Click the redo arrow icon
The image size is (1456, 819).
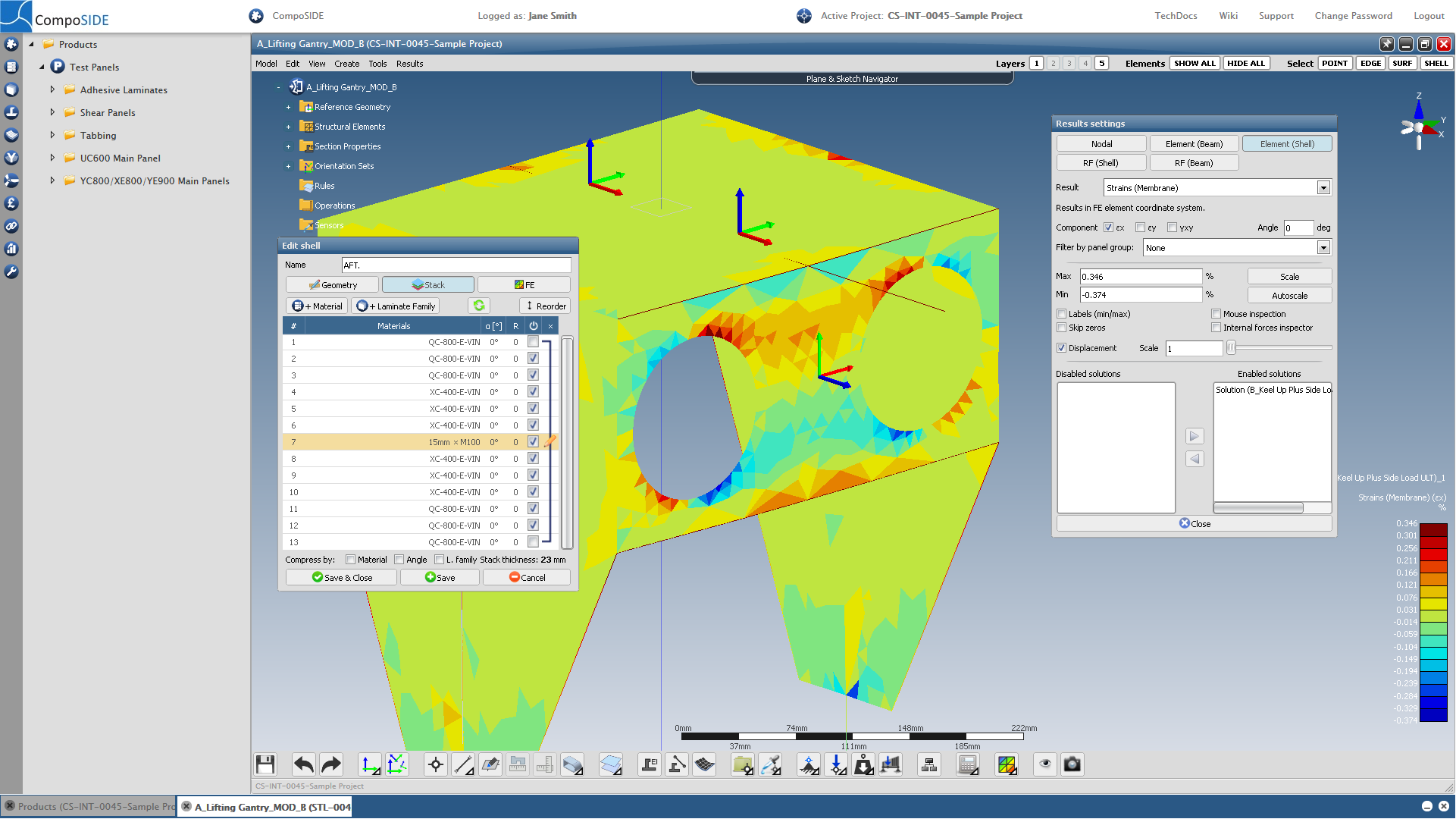tap(331, 764)
